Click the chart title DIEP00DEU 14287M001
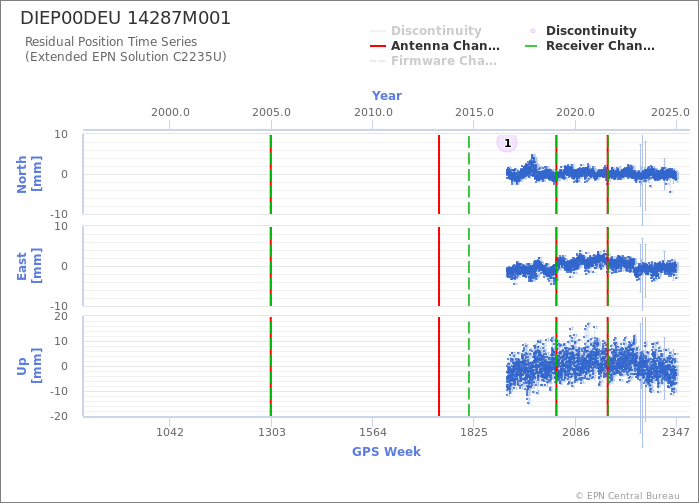700x504 pixels. pos(125,18)
